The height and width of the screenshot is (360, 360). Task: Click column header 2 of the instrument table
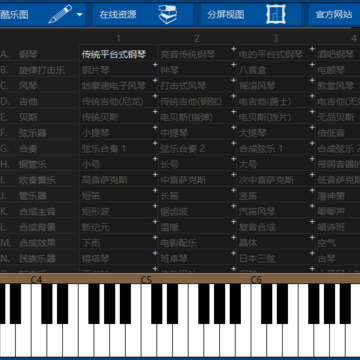tap(197, 38)
